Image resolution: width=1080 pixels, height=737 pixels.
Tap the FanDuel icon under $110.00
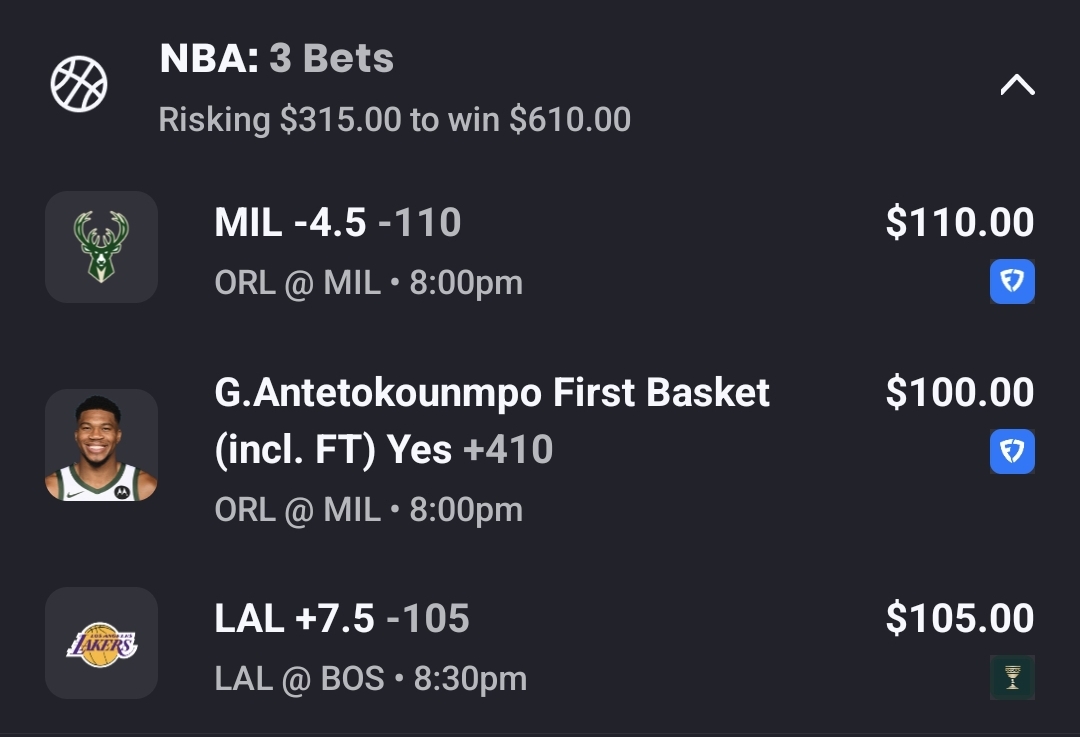coord(1012,281)
